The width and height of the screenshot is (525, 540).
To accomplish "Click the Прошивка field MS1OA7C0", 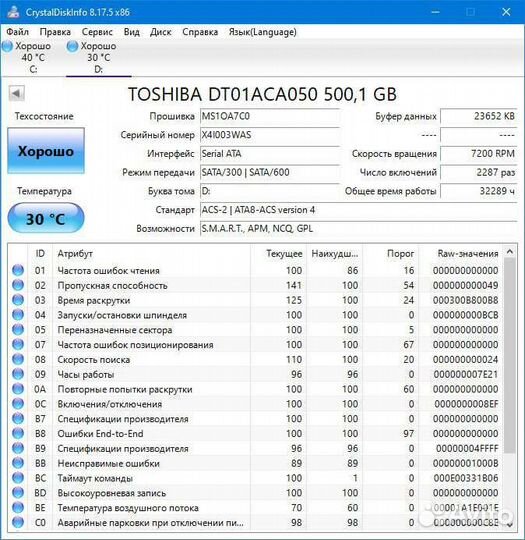I will (270, 116).
